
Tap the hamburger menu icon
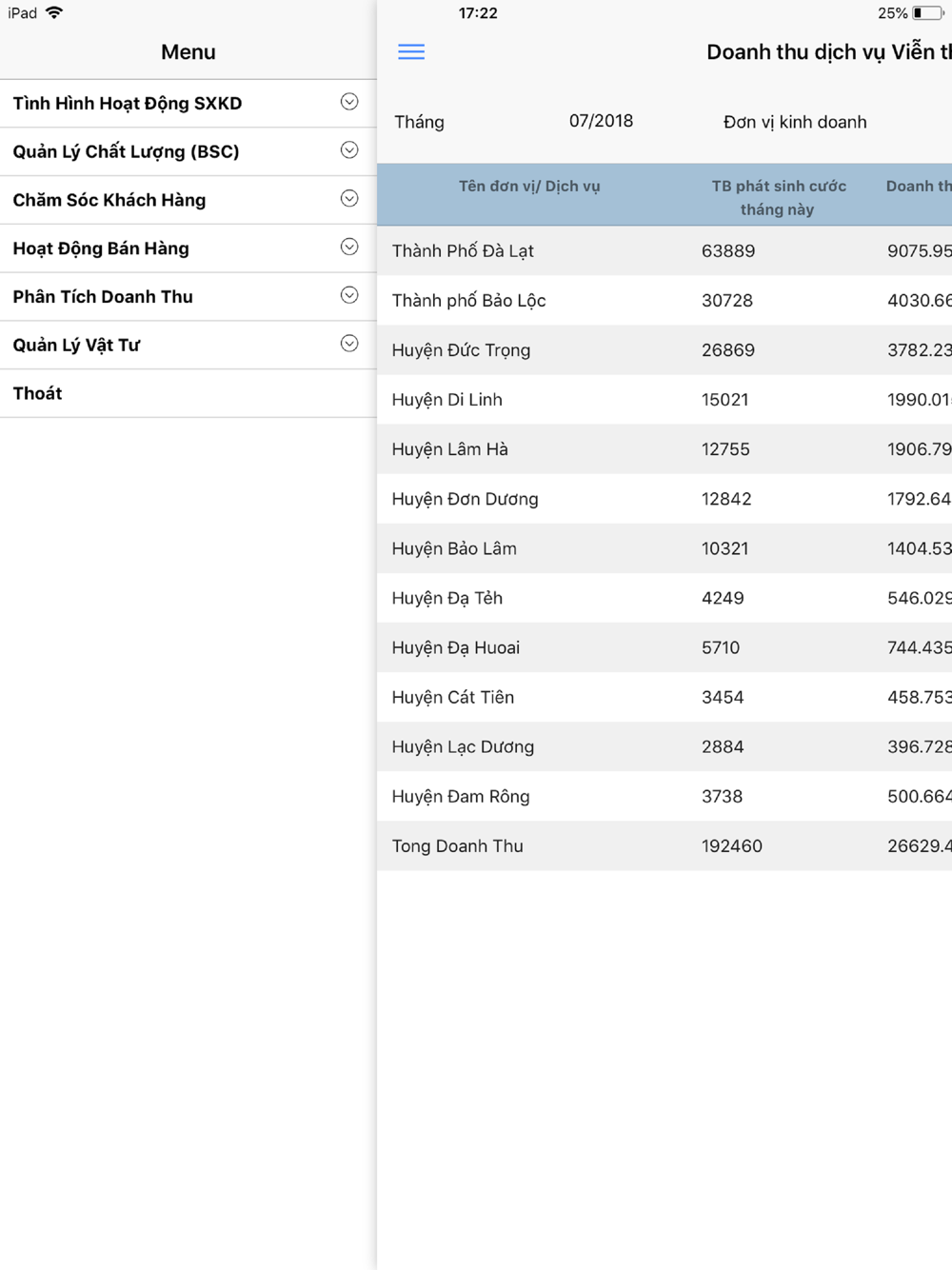coord(411,52)
